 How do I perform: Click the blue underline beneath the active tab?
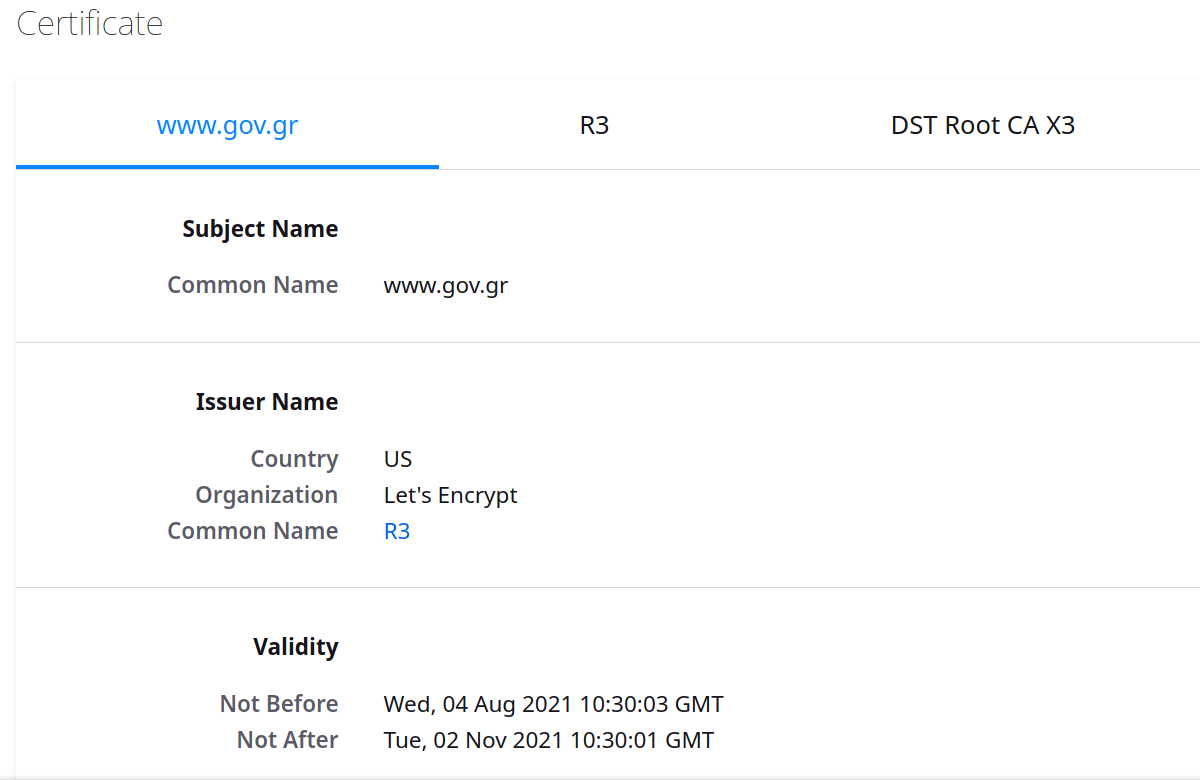pyautogui.click(x=227, y=166)
